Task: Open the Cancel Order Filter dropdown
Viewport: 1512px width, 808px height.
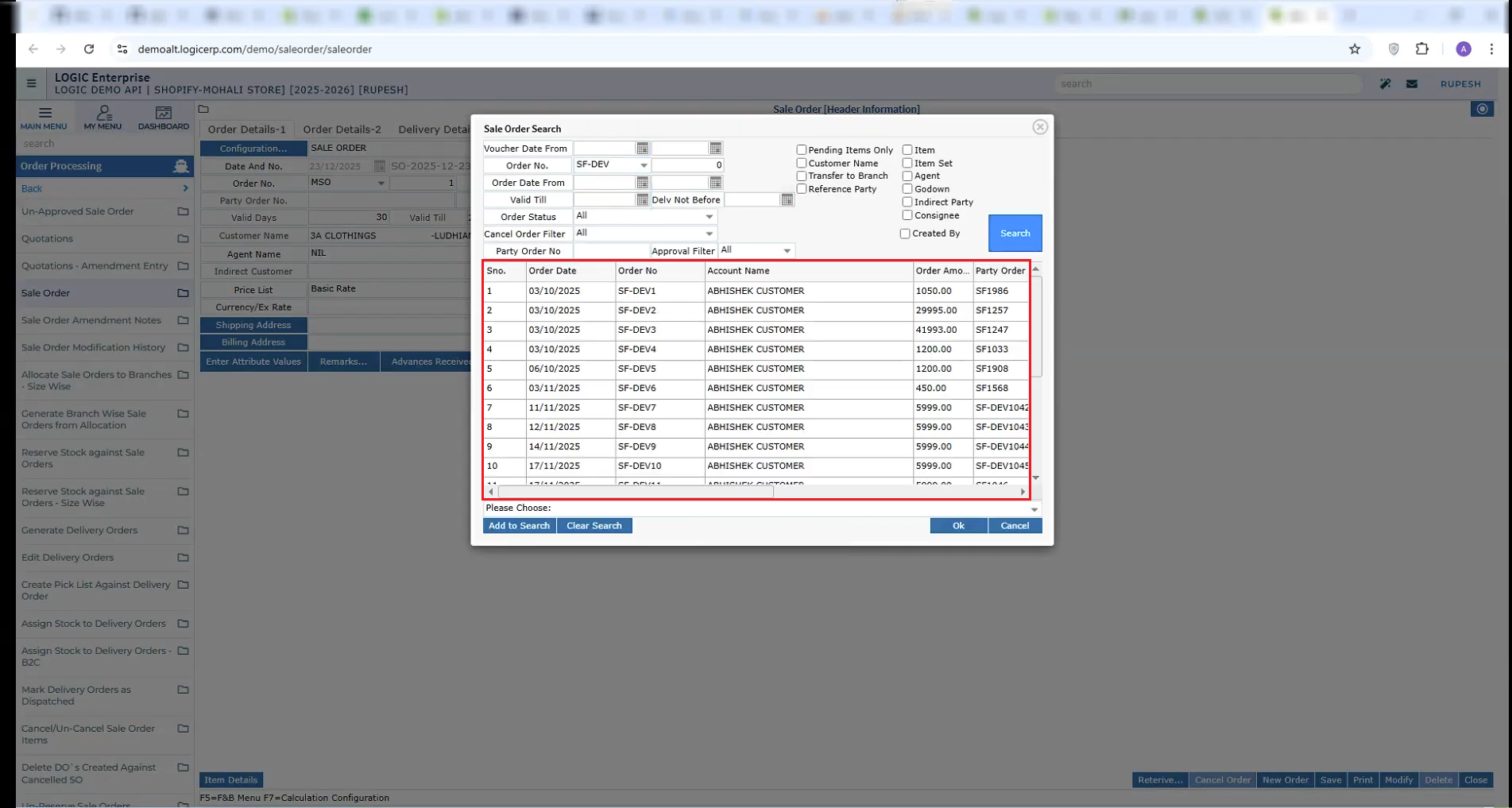Action: pos(709,234)
